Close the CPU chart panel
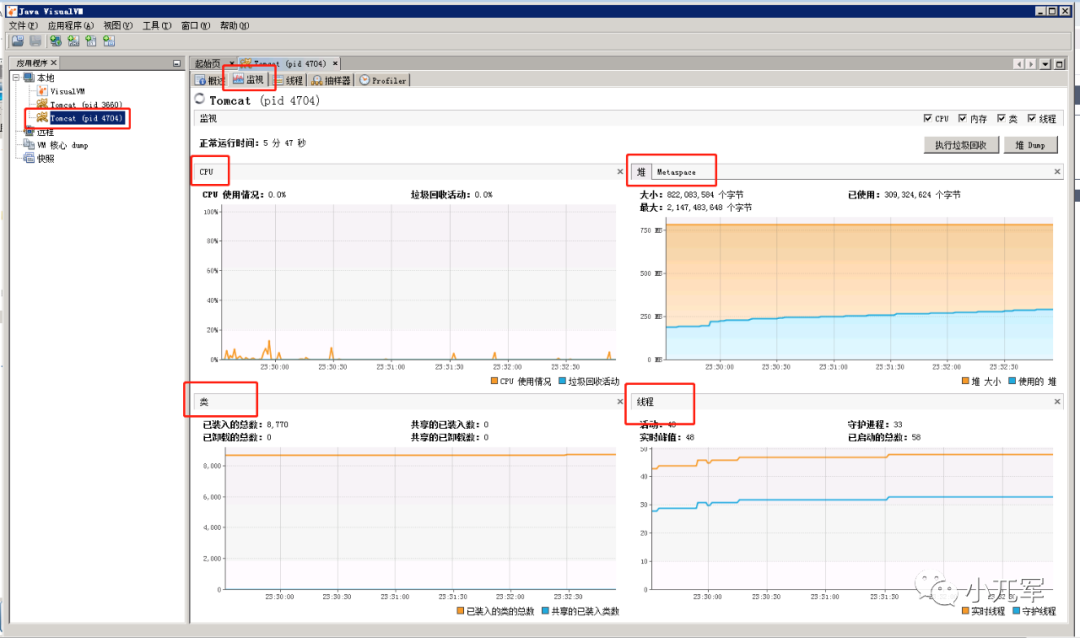This screenshot has width=1080, height=638. coord(620,172)
